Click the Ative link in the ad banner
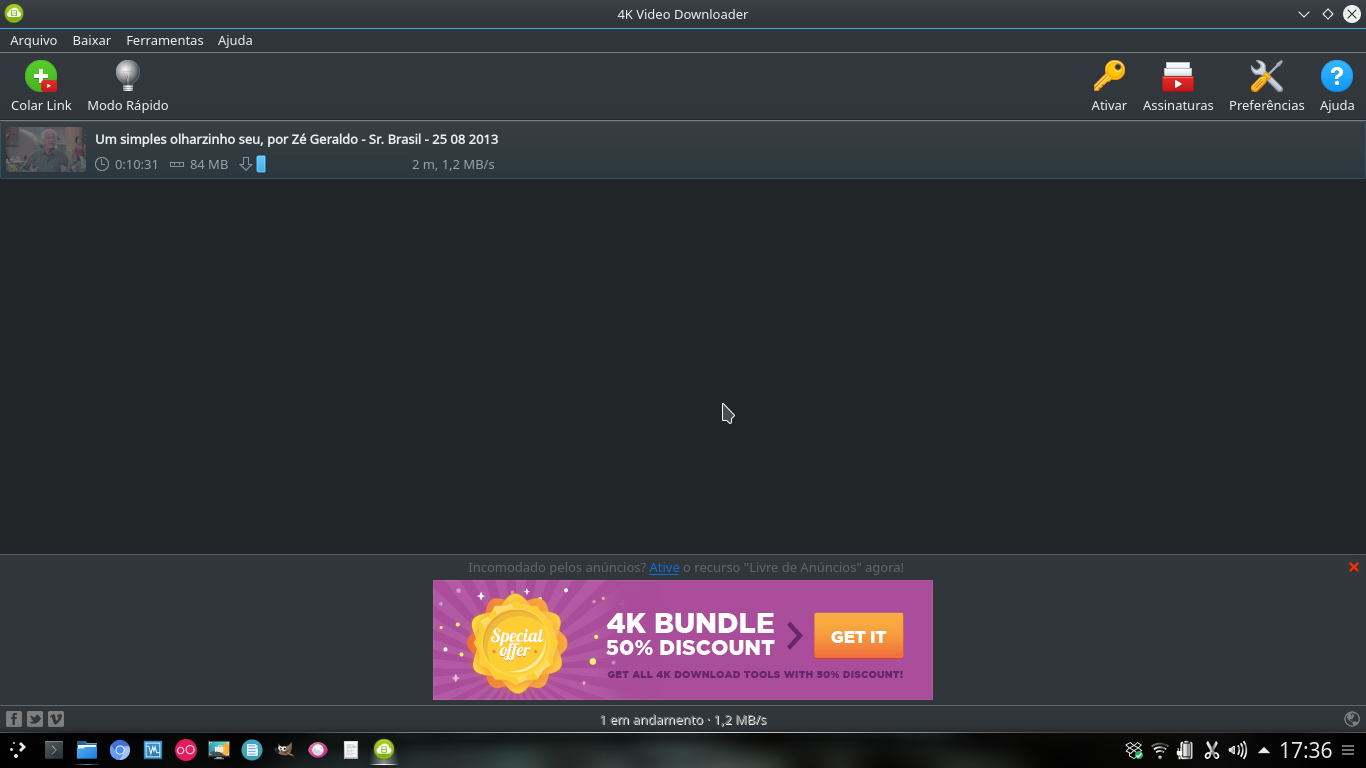Screen dimensions: 1366x768 (663, 567)
